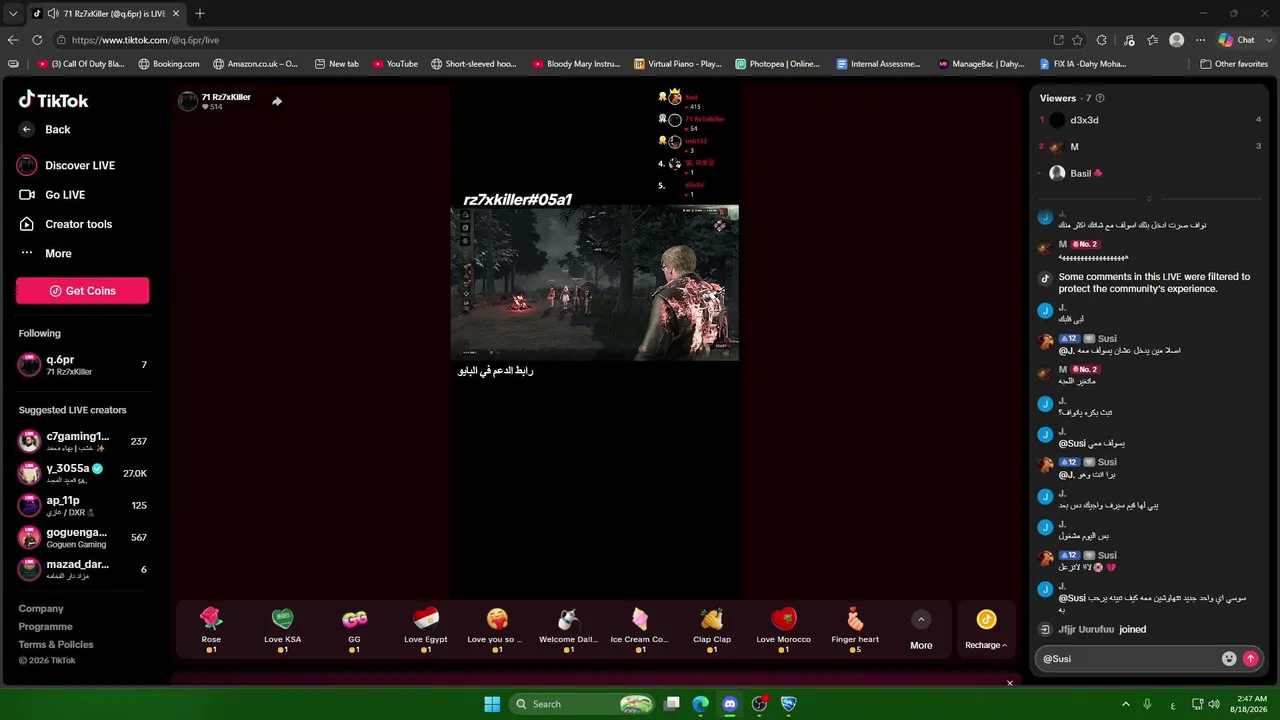
Task: Open the YouTube bookmark
Action: coord(395,64)
